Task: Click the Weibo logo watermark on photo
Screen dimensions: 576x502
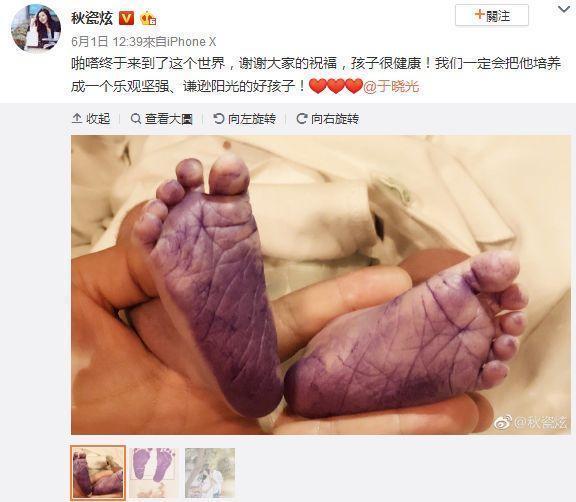Action: coord(503,422)
